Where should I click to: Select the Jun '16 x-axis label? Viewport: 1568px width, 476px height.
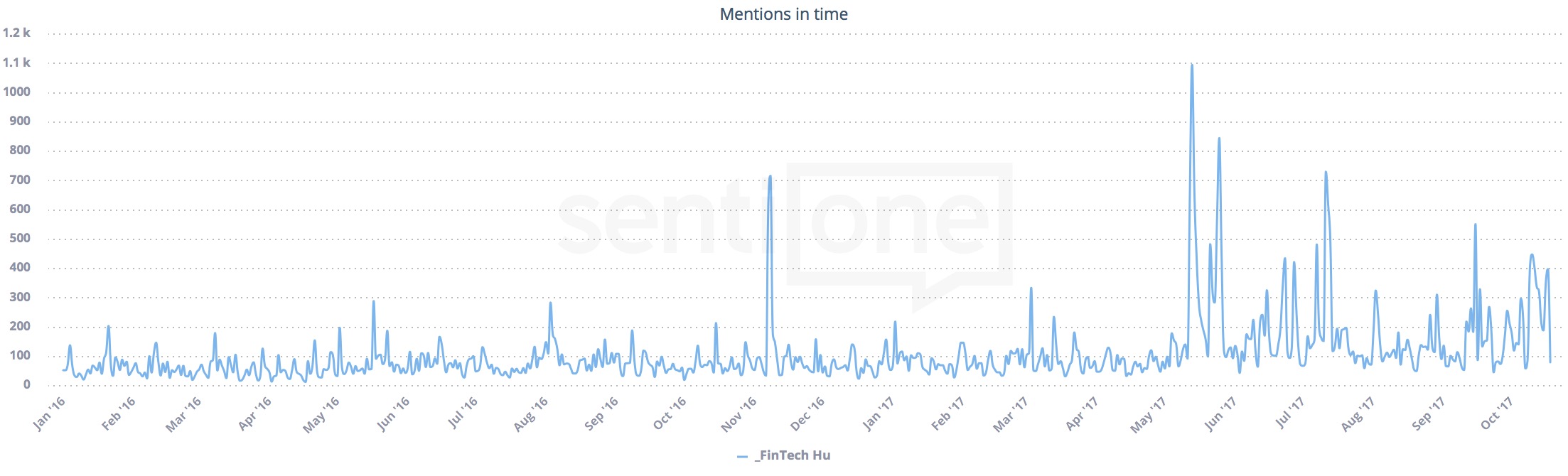click(x=394, y=413)
